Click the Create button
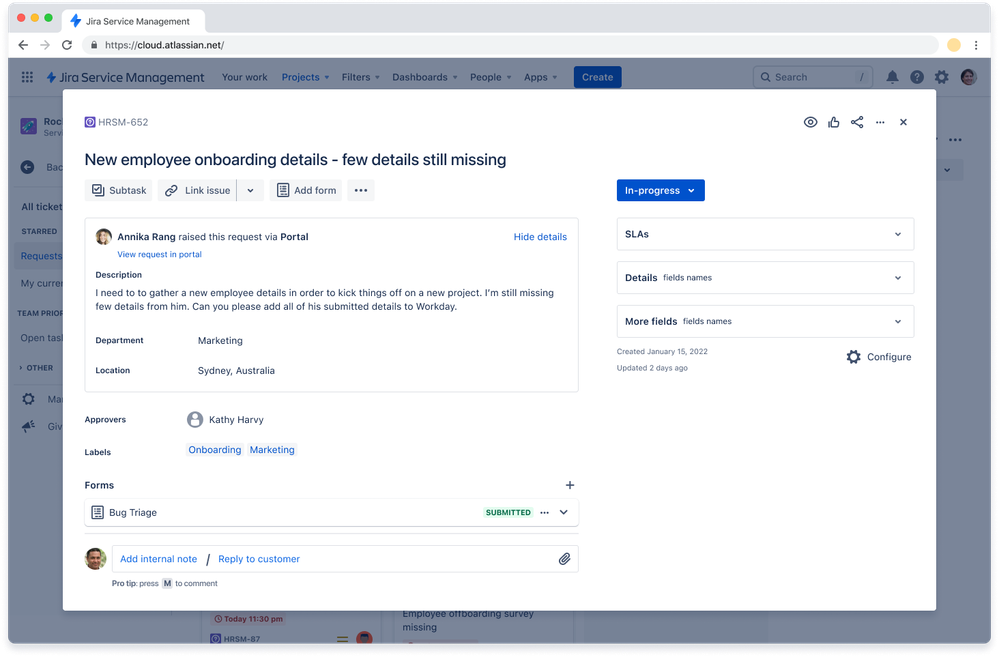 click(598, 77)
